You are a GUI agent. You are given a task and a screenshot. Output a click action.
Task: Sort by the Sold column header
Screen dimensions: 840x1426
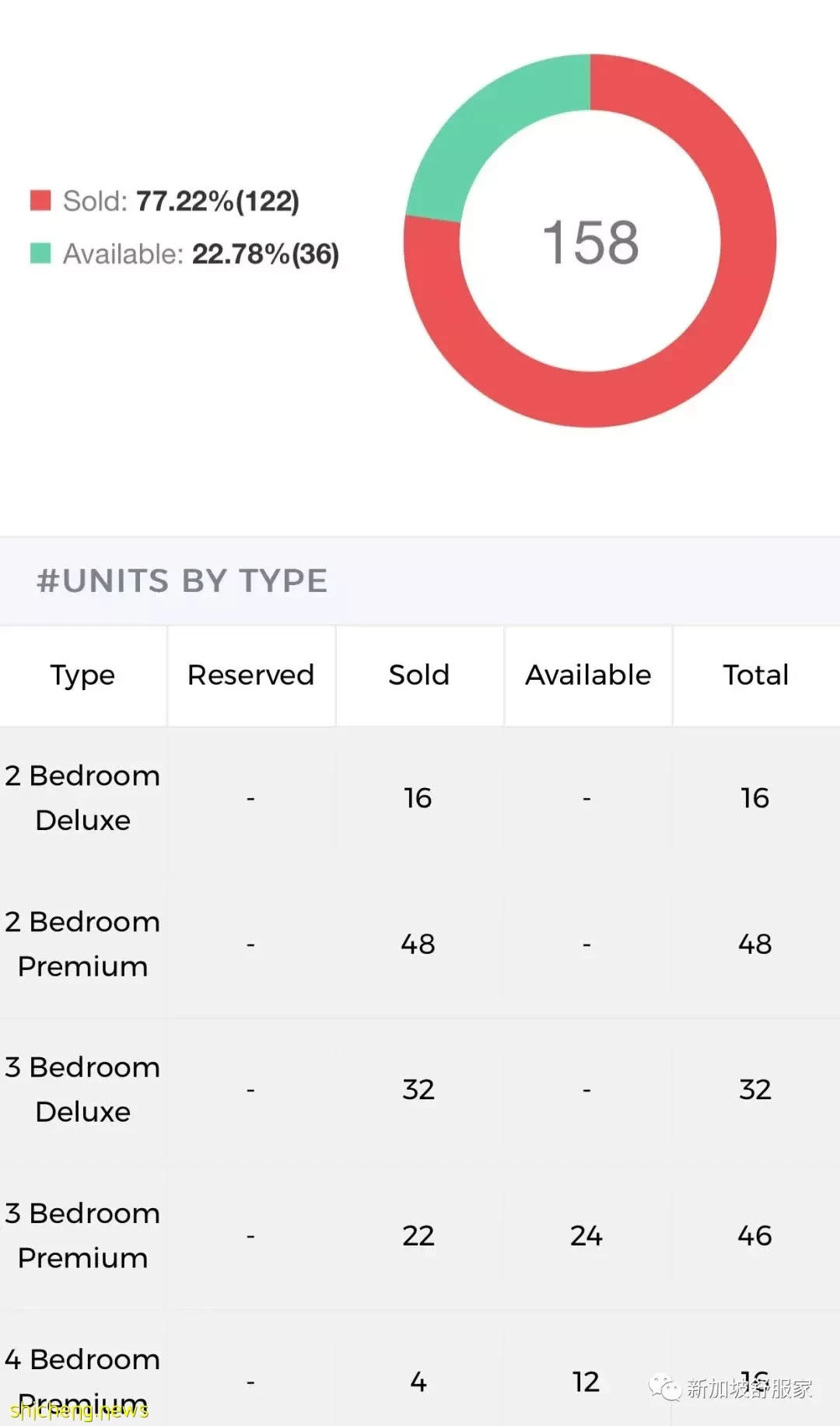click(419, 675)
